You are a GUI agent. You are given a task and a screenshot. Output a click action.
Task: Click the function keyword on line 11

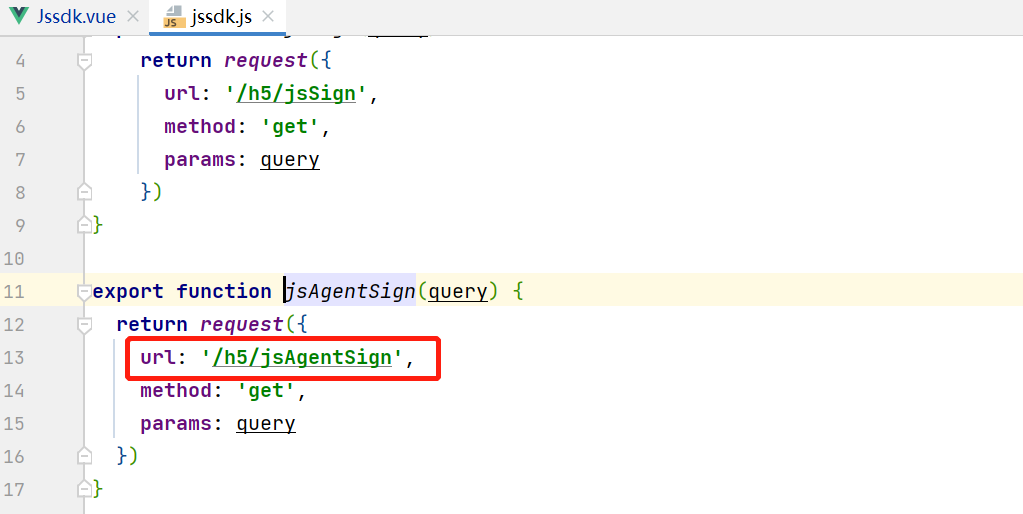tap(224, 292)
